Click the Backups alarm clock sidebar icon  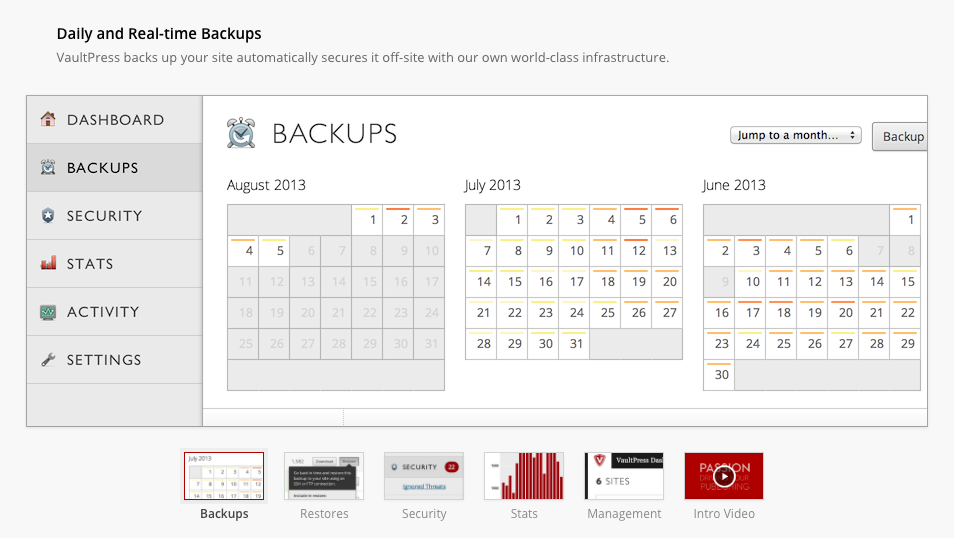click(x=48, y=167)
